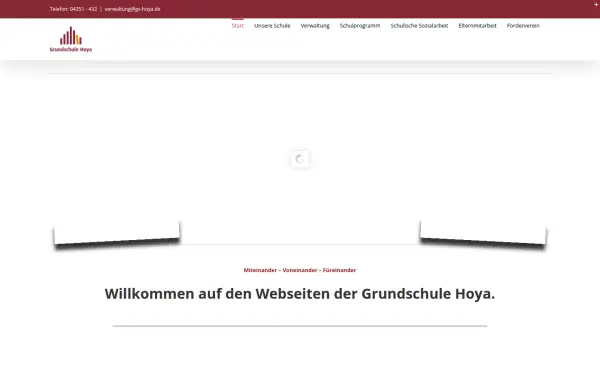Open the Schulprogramm menu item
600x375 pixels.
[360, 26]
